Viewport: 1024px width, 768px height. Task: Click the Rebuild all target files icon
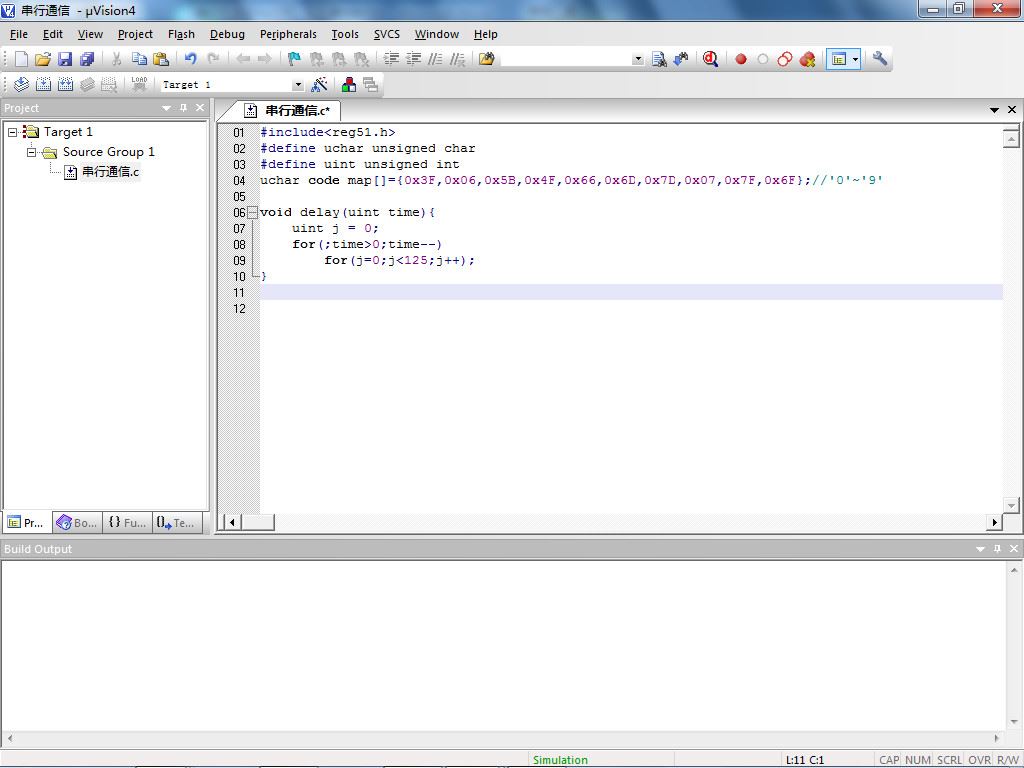[x=65, y=85]
